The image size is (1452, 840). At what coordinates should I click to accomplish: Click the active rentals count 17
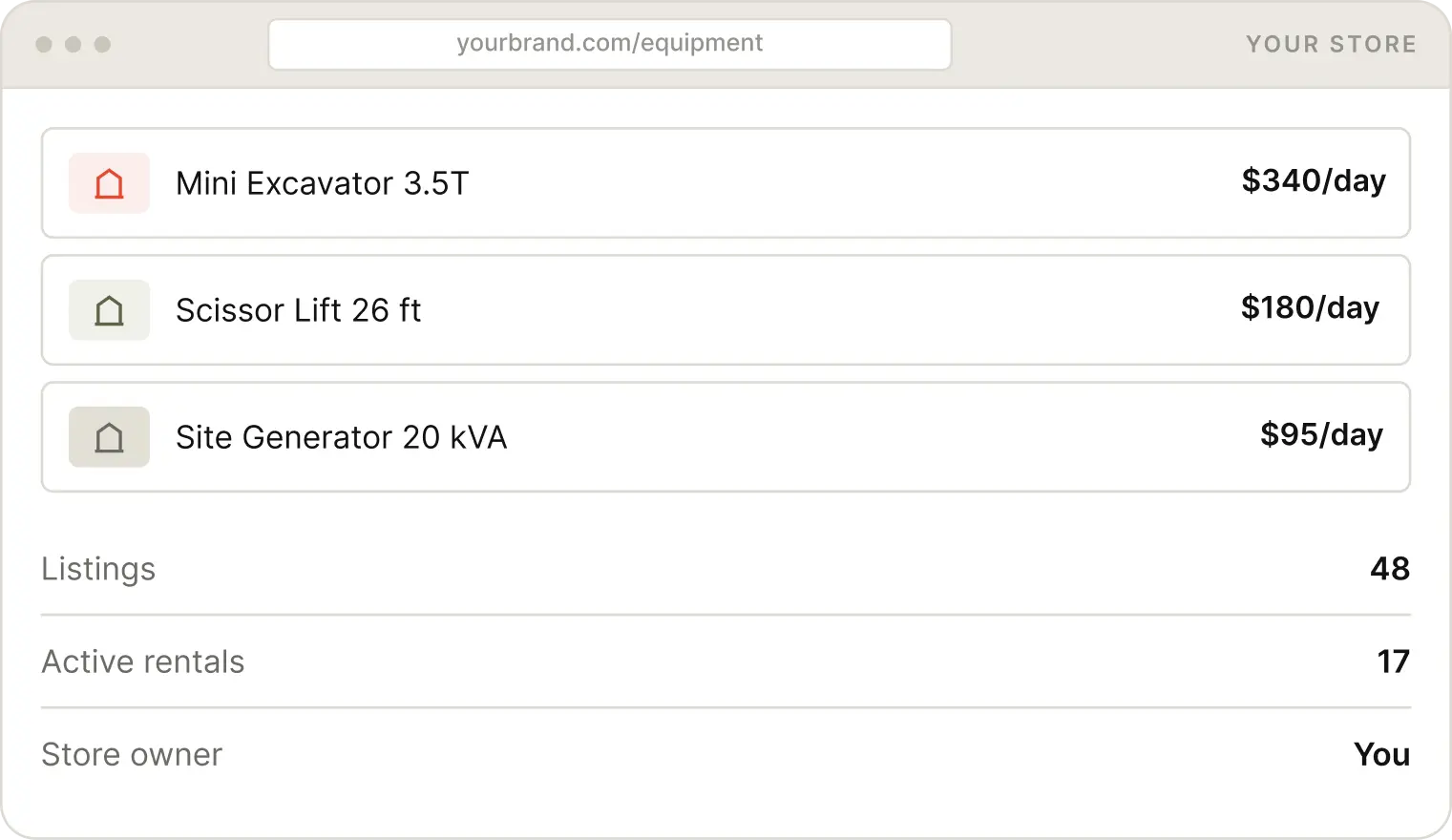1394,661
